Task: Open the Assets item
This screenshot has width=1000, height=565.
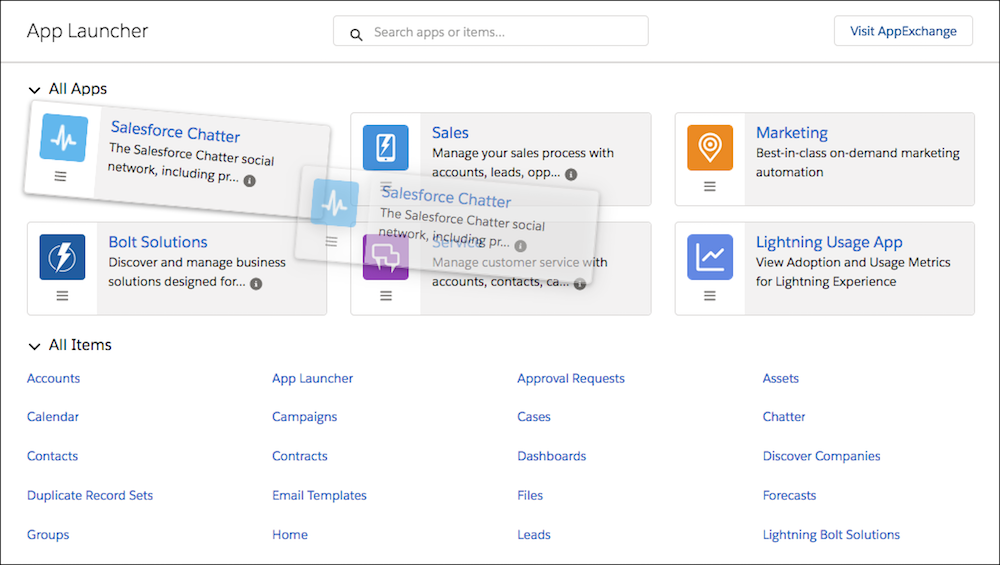Action: click(781, 378)
